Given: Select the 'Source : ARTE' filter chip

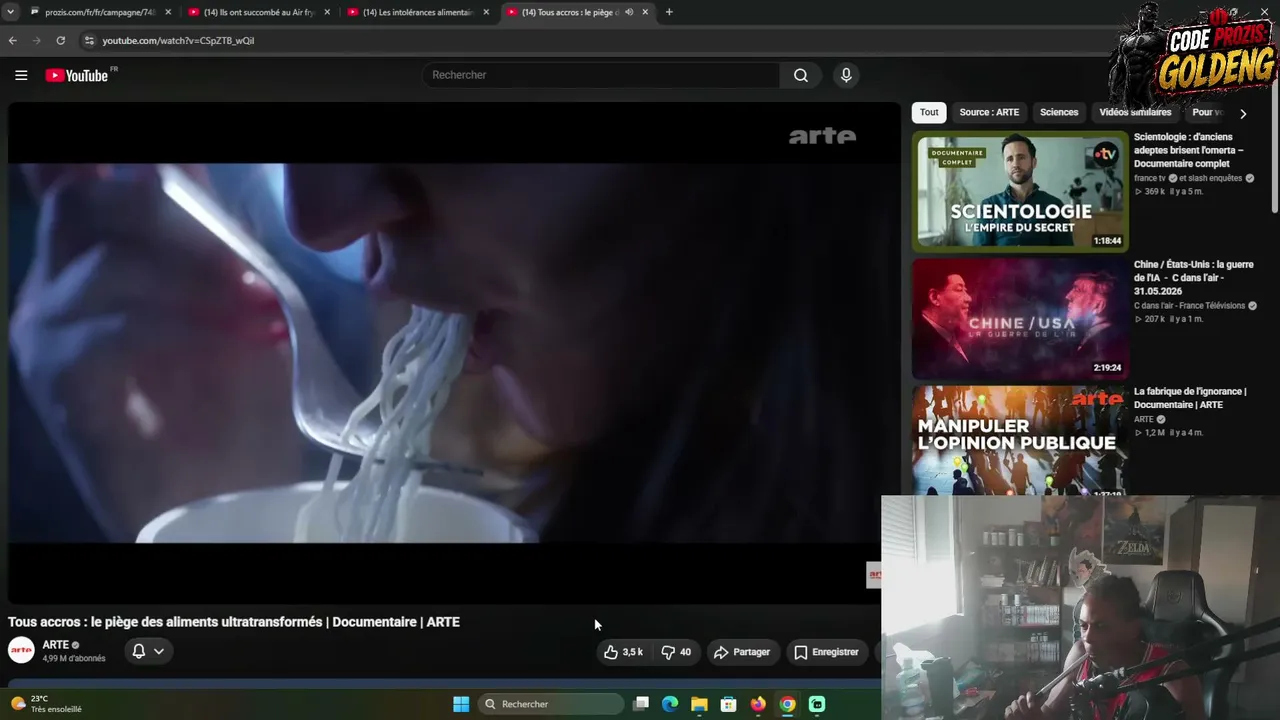Looking at the screenshot, I should point(989,113).
